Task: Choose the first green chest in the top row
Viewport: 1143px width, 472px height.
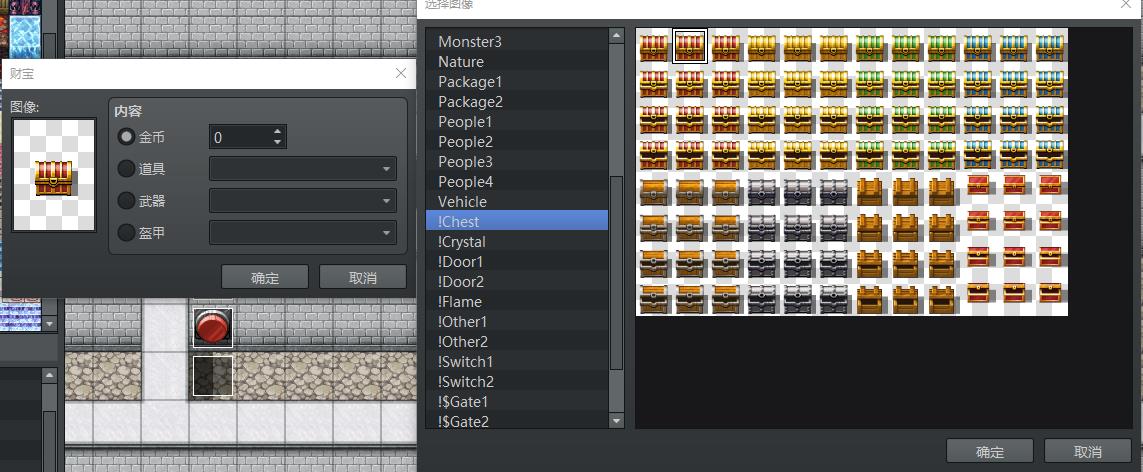Action: (x=870, y=47)
